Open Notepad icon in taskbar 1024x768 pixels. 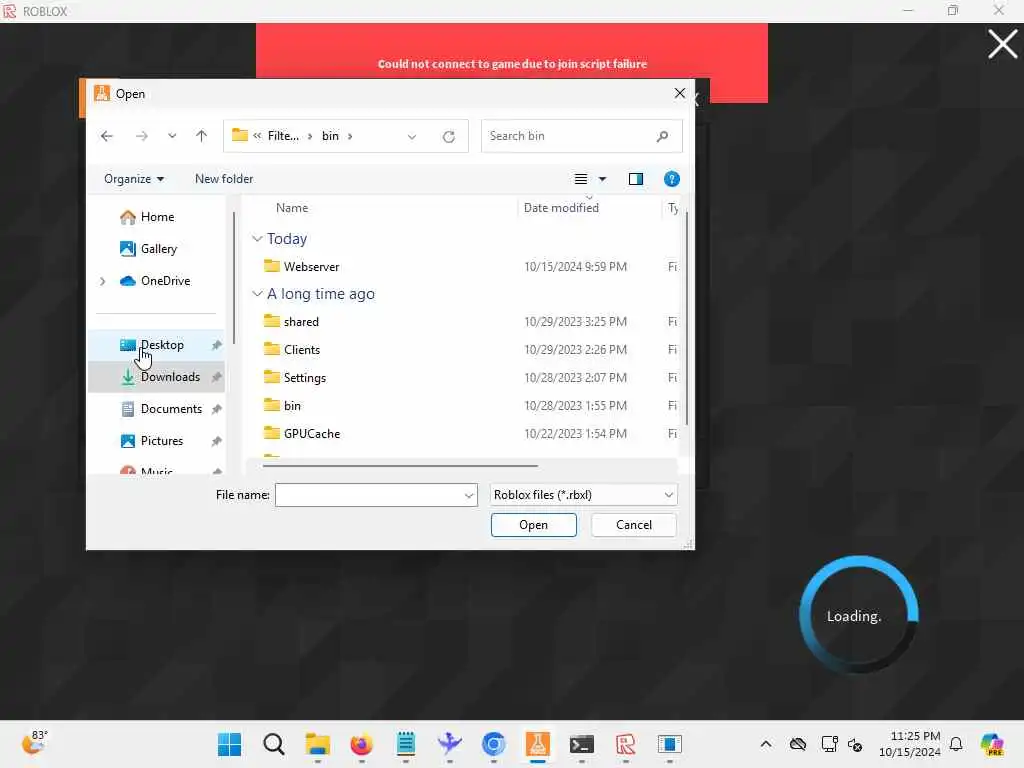click(406, 744)
